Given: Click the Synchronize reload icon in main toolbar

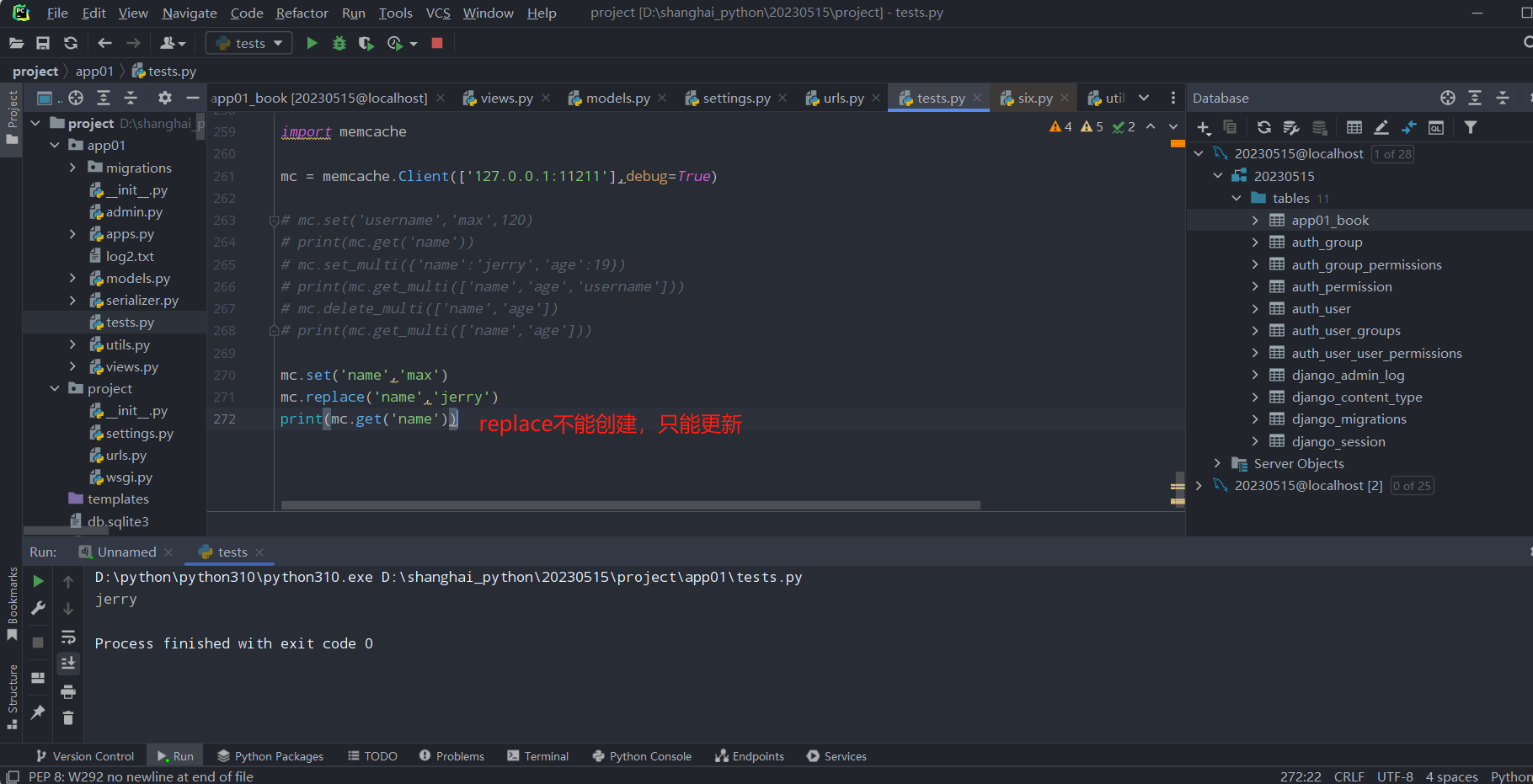Looking at the screenshot, I should click(x=71, y=43).
